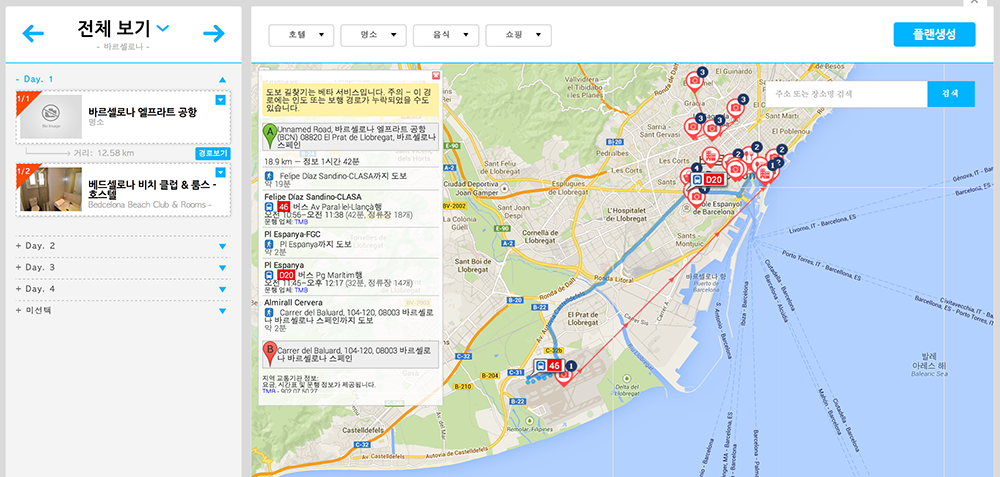The height and width of the screenshot is (477, 1000).
Task: Select camera marker 3 near El Guinardó
Action: [x=694, y=81]
